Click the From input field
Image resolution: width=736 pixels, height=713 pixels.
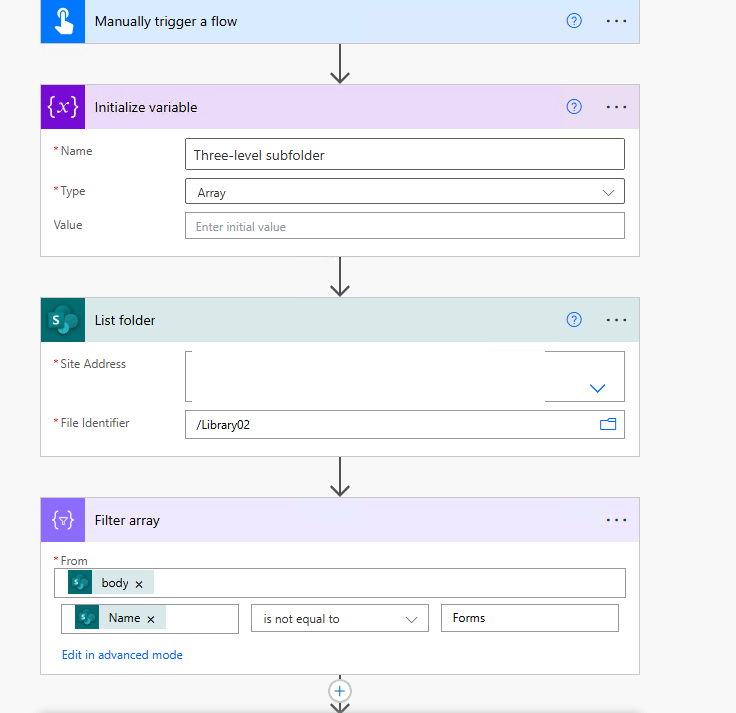(340, 583)
